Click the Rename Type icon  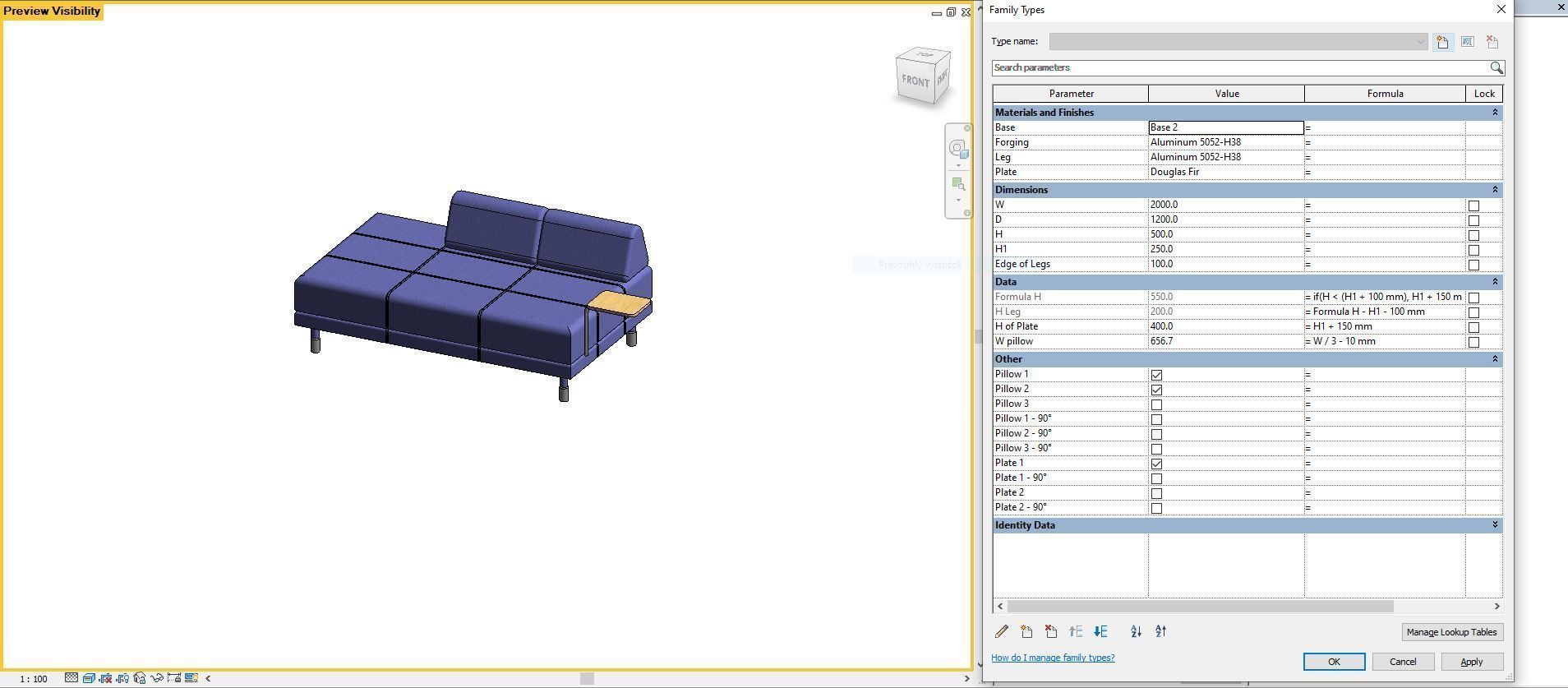pyautogui.click(x=1467, y=42)
